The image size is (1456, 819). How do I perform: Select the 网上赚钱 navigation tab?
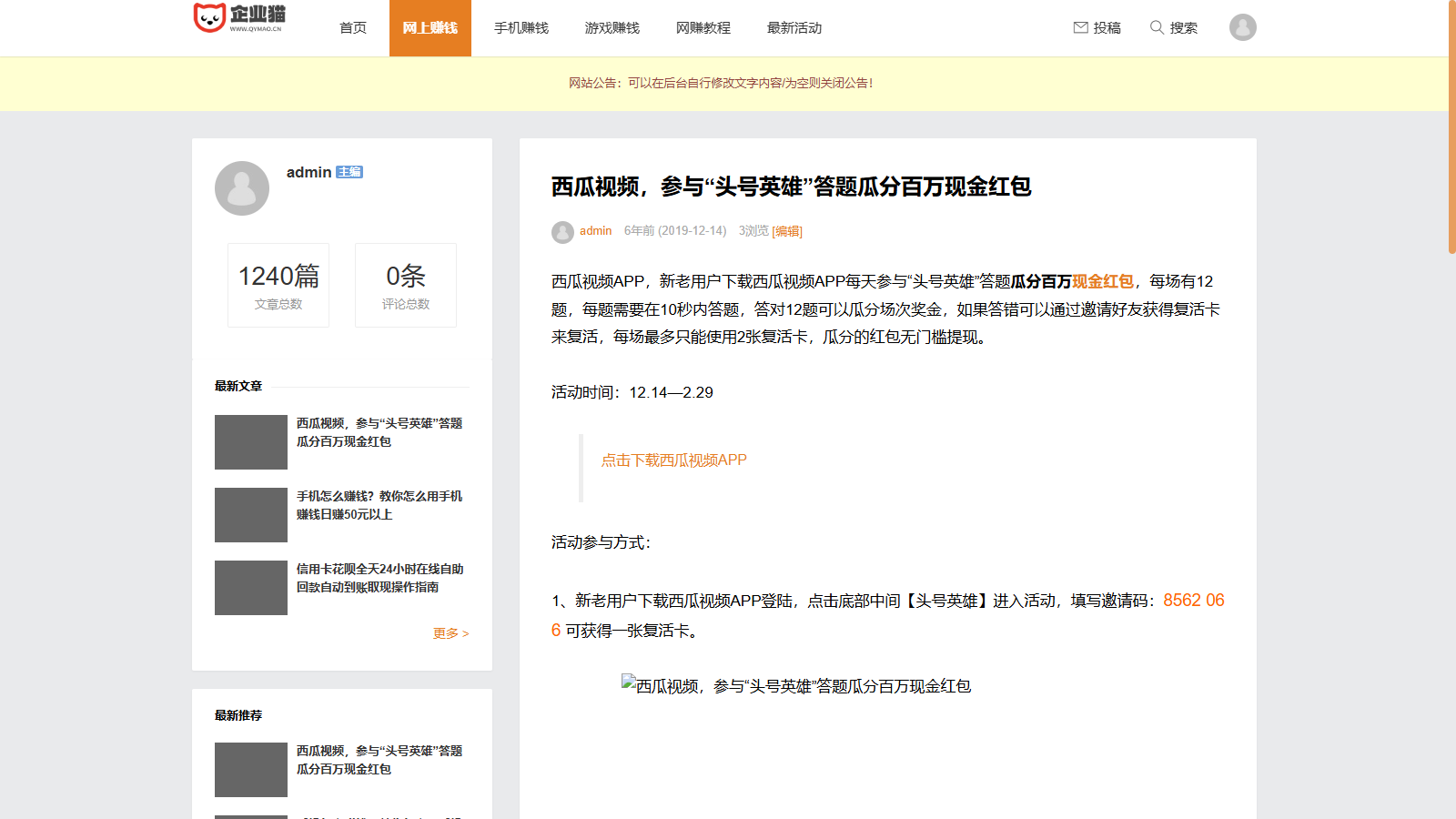point(430,28)
